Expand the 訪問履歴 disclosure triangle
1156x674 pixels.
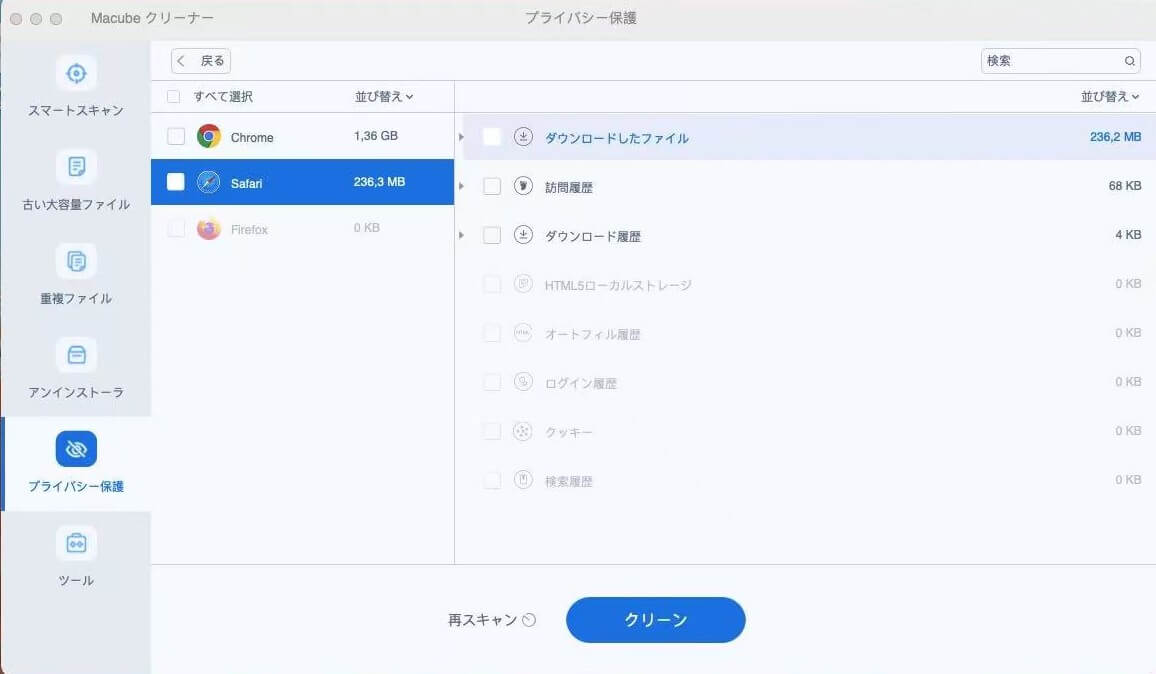click(x=462, y=186)
